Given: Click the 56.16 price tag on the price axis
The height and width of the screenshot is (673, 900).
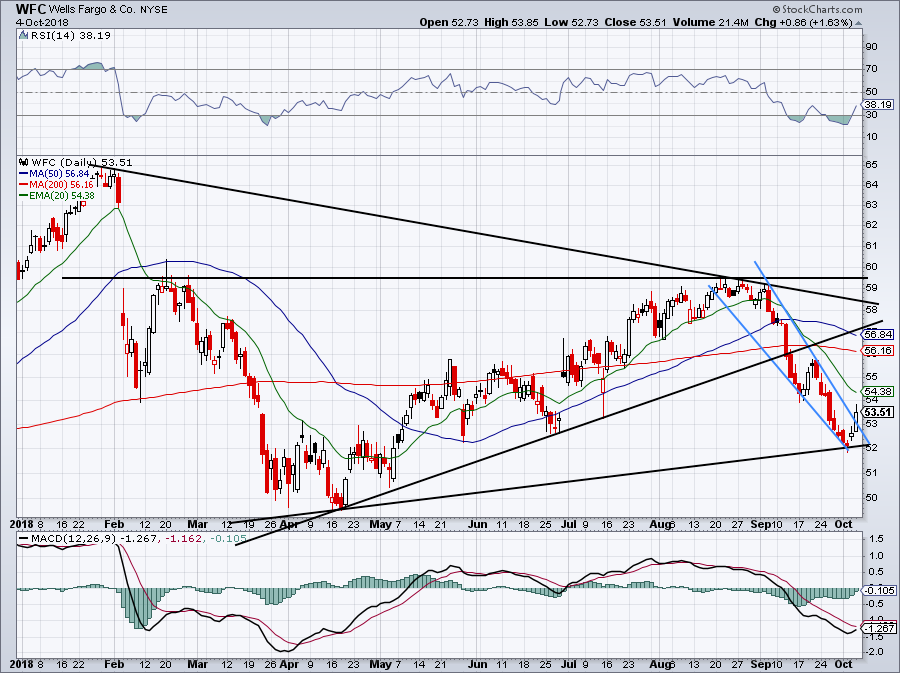Looking at the screenshot, I should (878, 350).
